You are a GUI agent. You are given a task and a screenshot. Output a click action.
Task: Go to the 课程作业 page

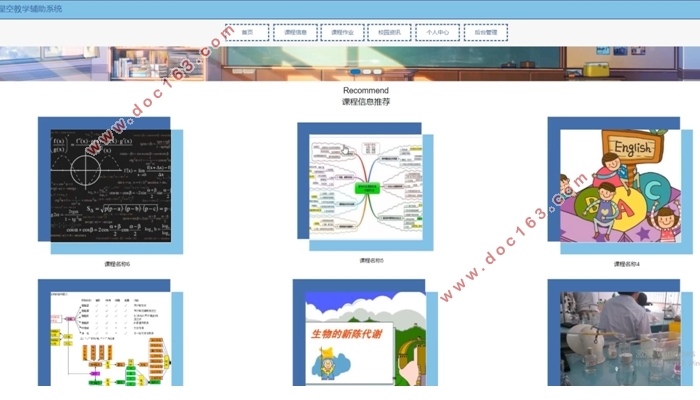342,33
